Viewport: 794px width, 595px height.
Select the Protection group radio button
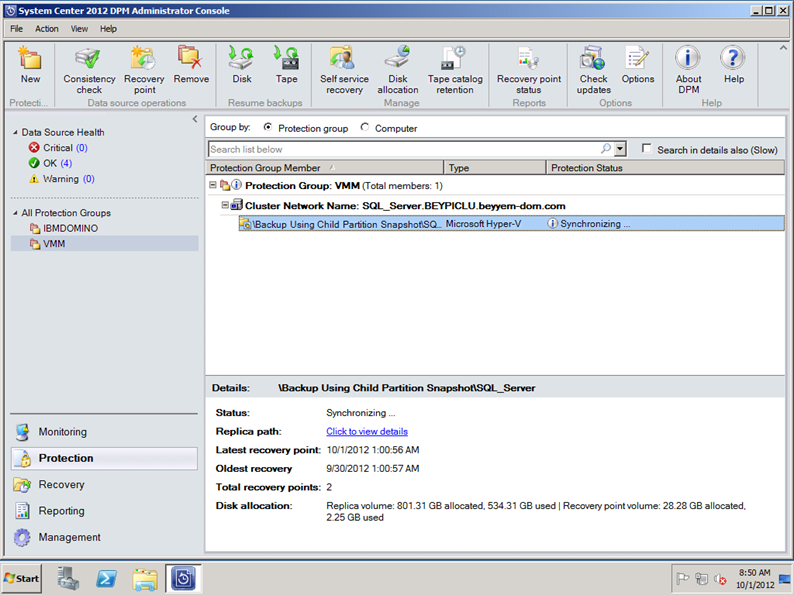click(x=267, y=128)
